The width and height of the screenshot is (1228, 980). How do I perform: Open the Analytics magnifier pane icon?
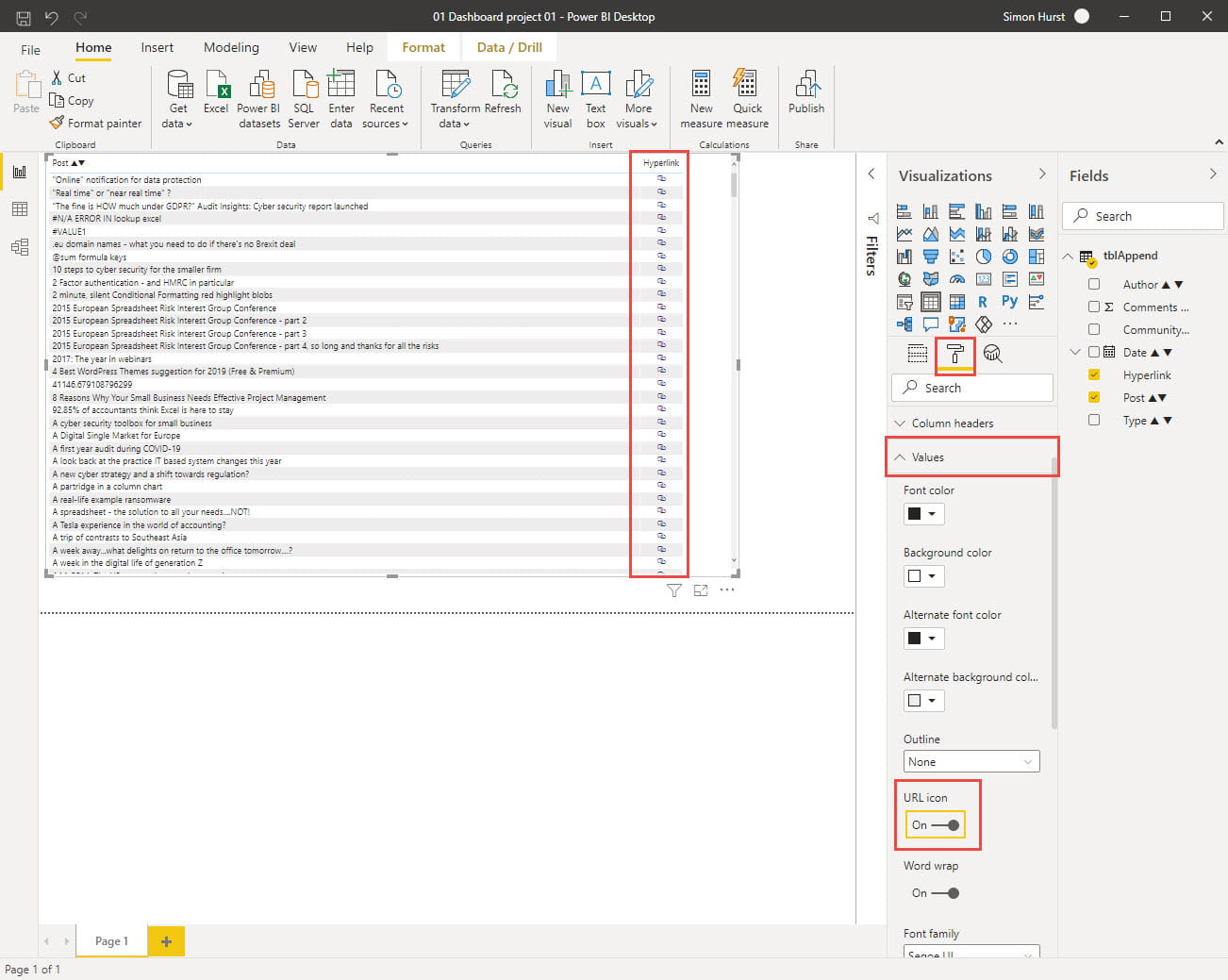992,354
